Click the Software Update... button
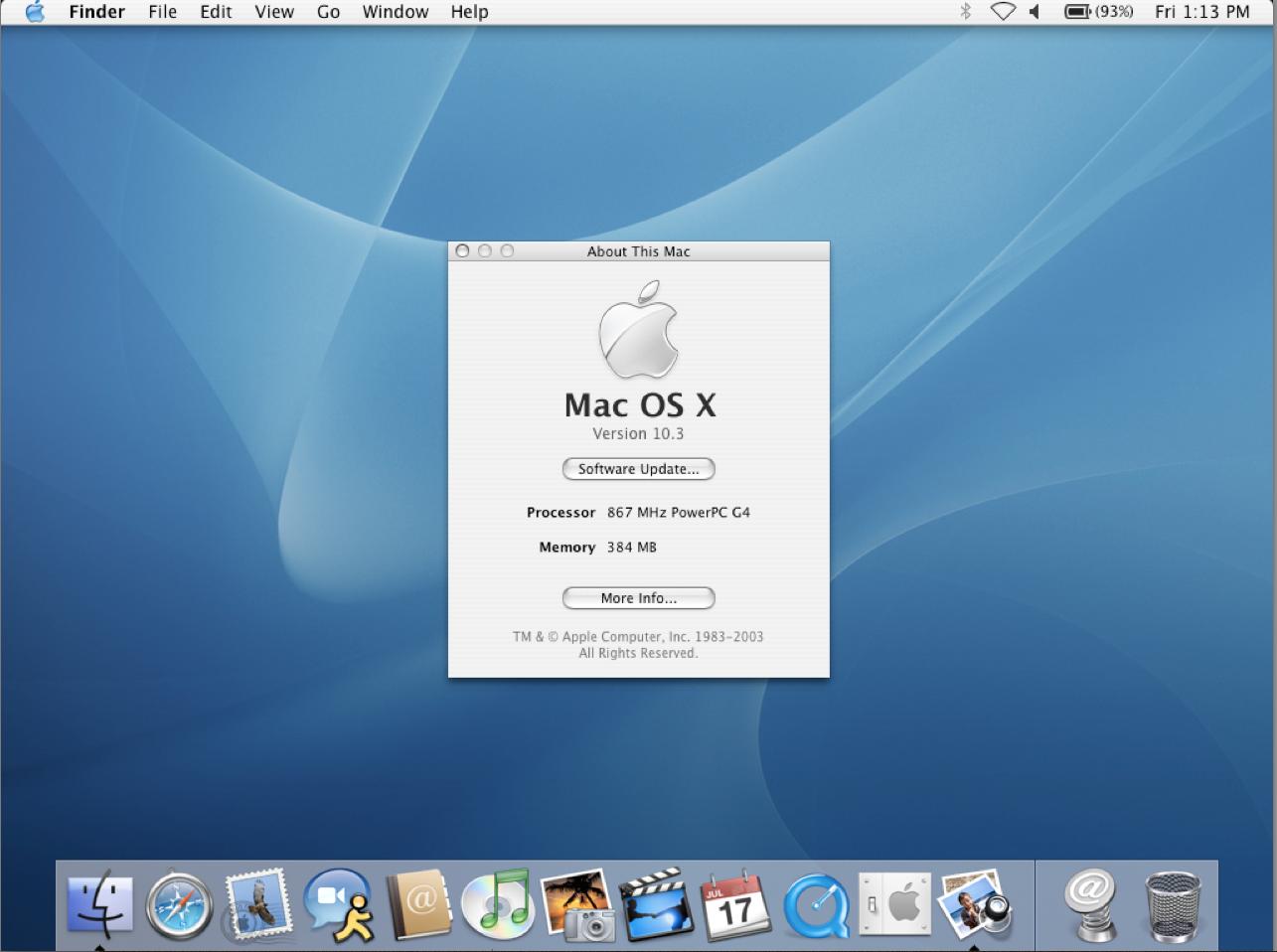Screen dimensions: 1277x952 tap(639, 469)
